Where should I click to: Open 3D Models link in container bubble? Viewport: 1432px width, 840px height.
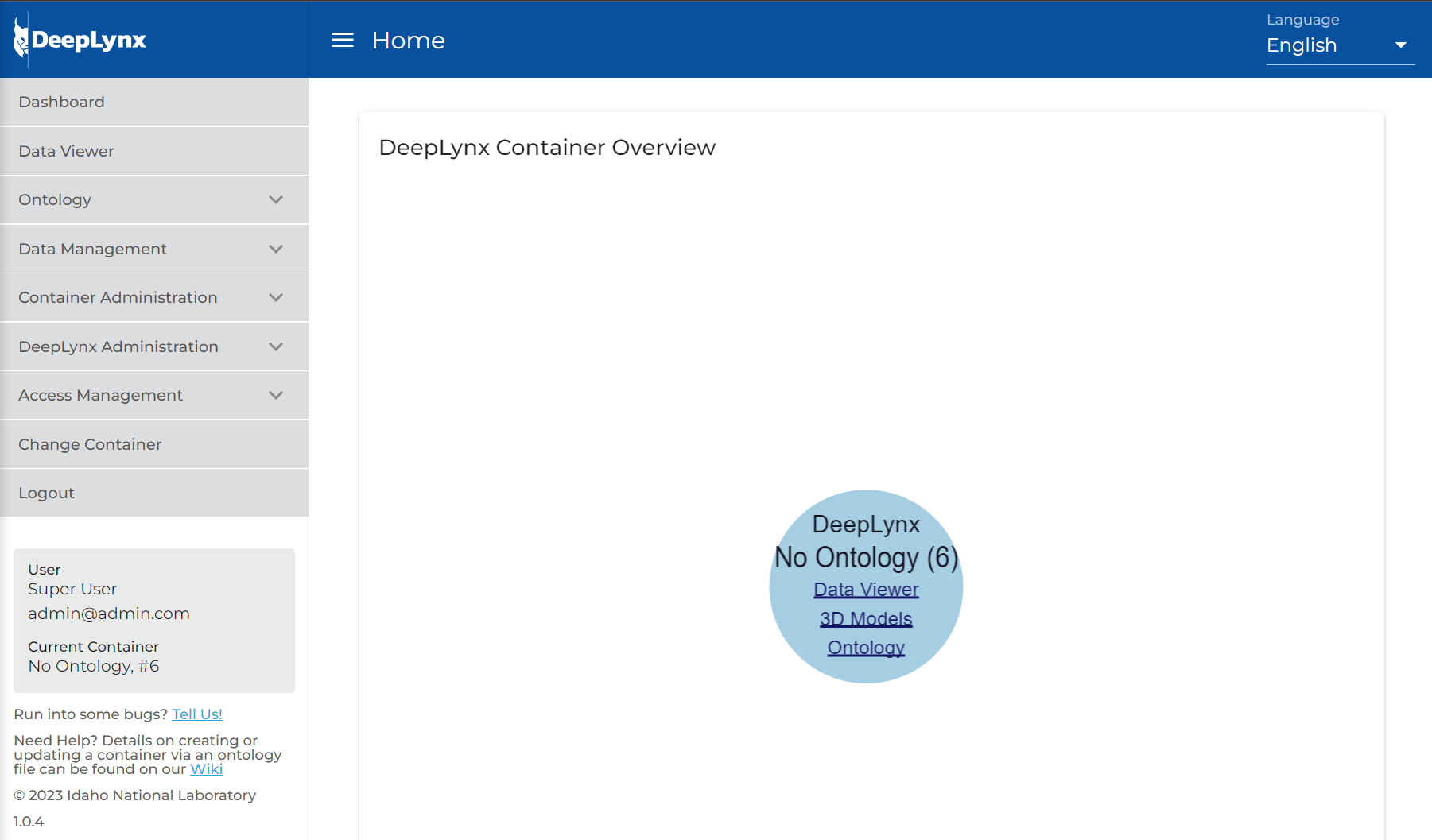coord(866,618)
